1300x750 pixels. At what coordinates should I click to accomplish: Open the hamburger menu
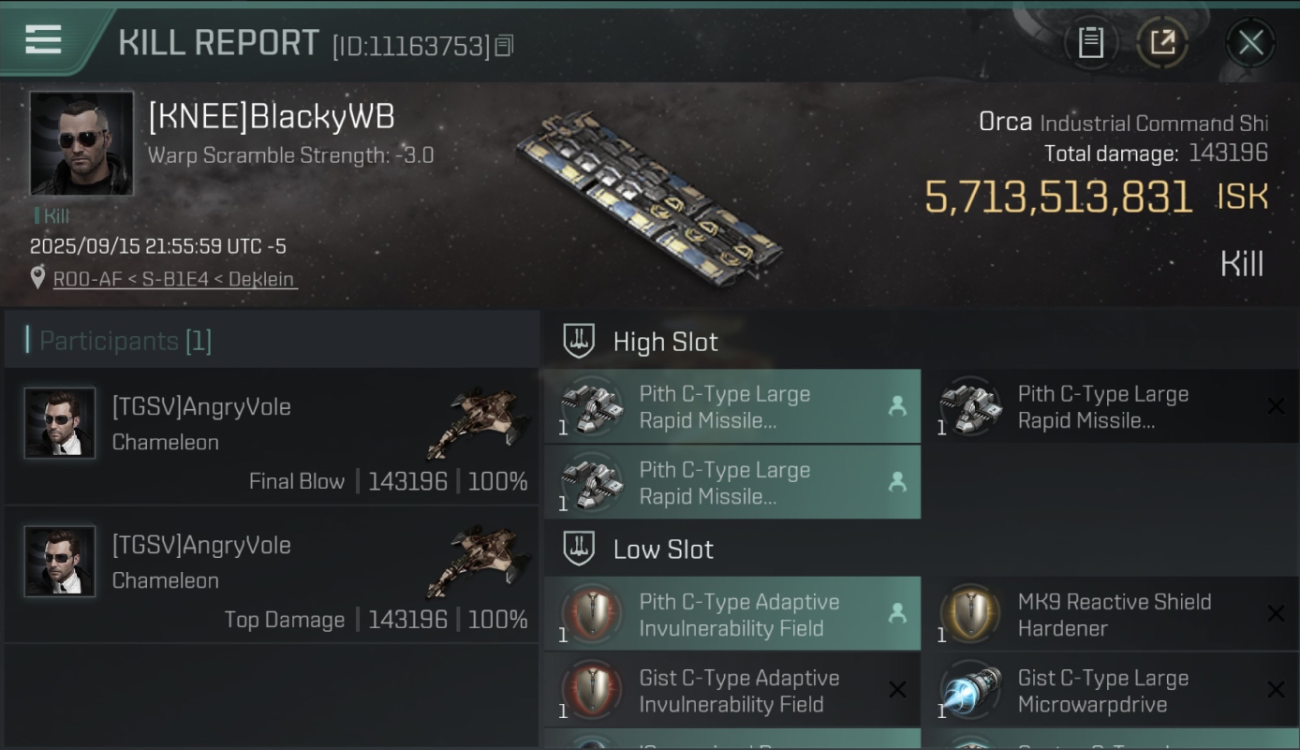43,40
